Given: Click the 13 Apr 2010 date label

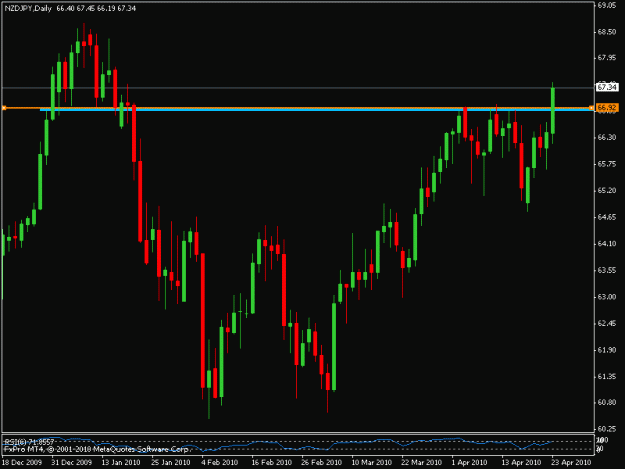Looking at the screenshot, I should coord(521,462).
